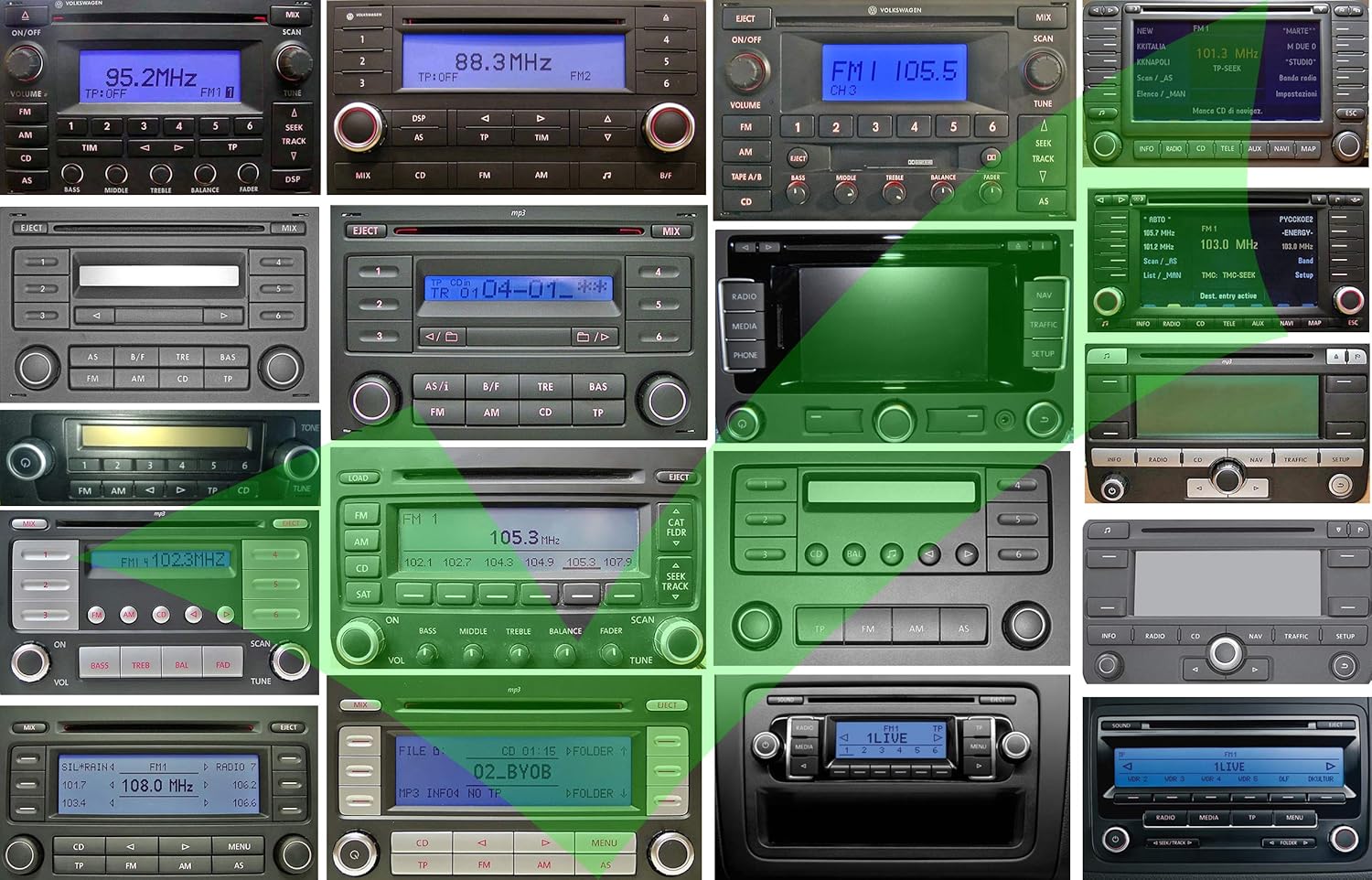Click the left arrow on the 88.3MHz radio
Screen dimensions: 1372x880
[485, 118]
